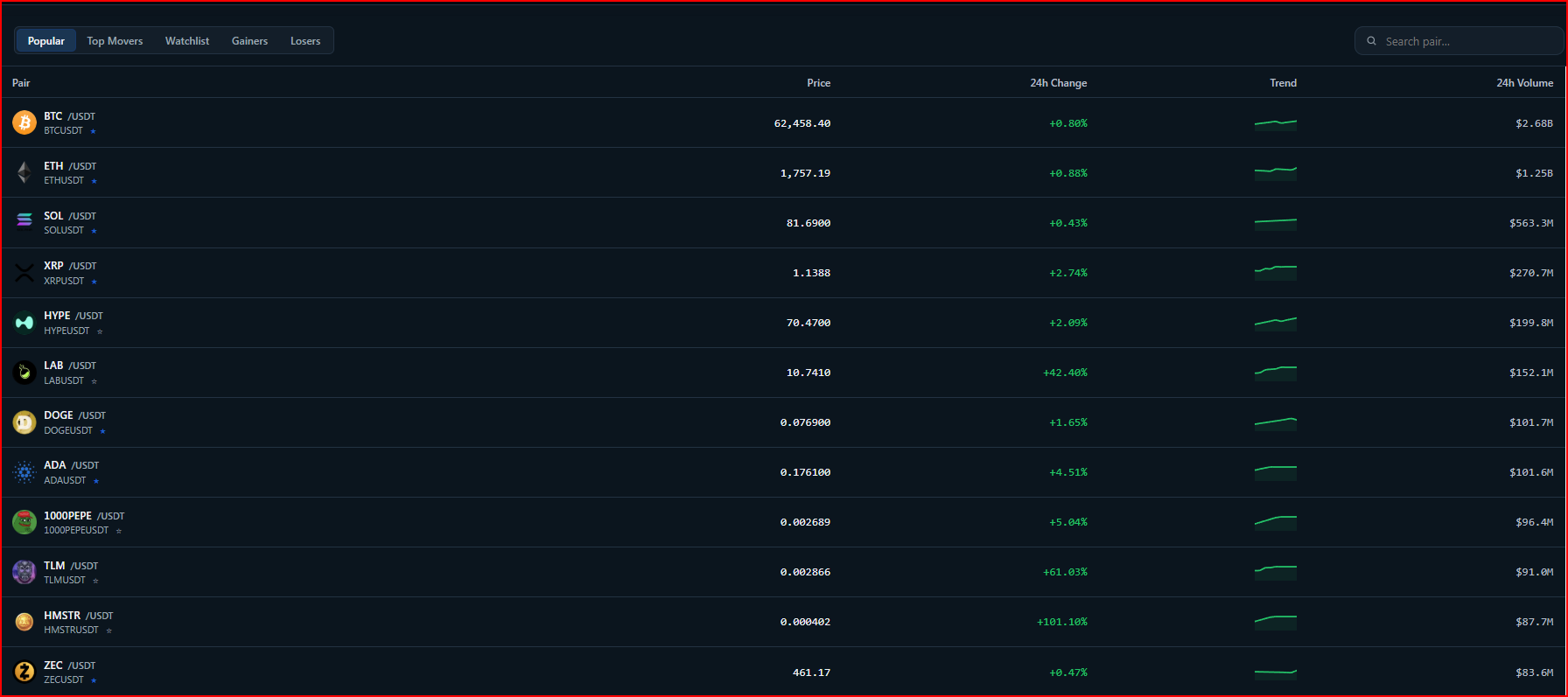Toggle the favorite star next to HYPEUSDT
Screen dimensions: 1568x697
100,331
